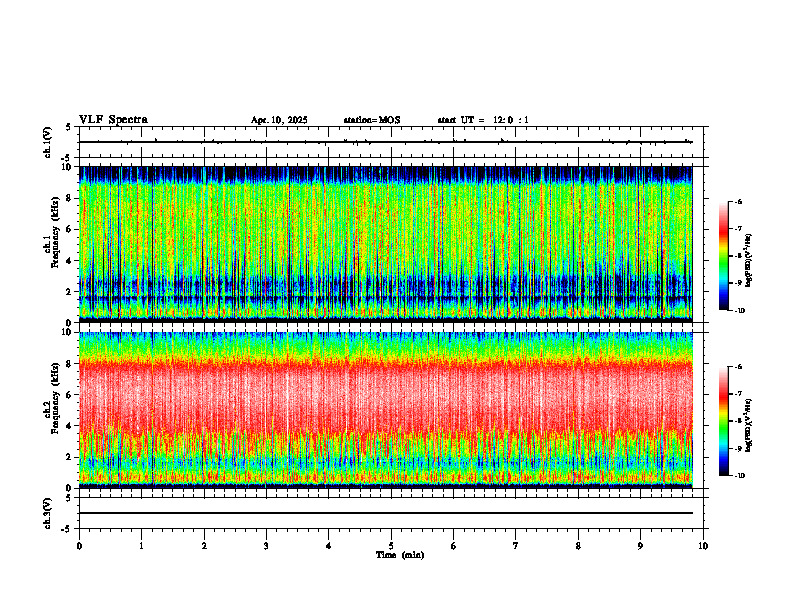Click time axis tick label "0"

79,546
